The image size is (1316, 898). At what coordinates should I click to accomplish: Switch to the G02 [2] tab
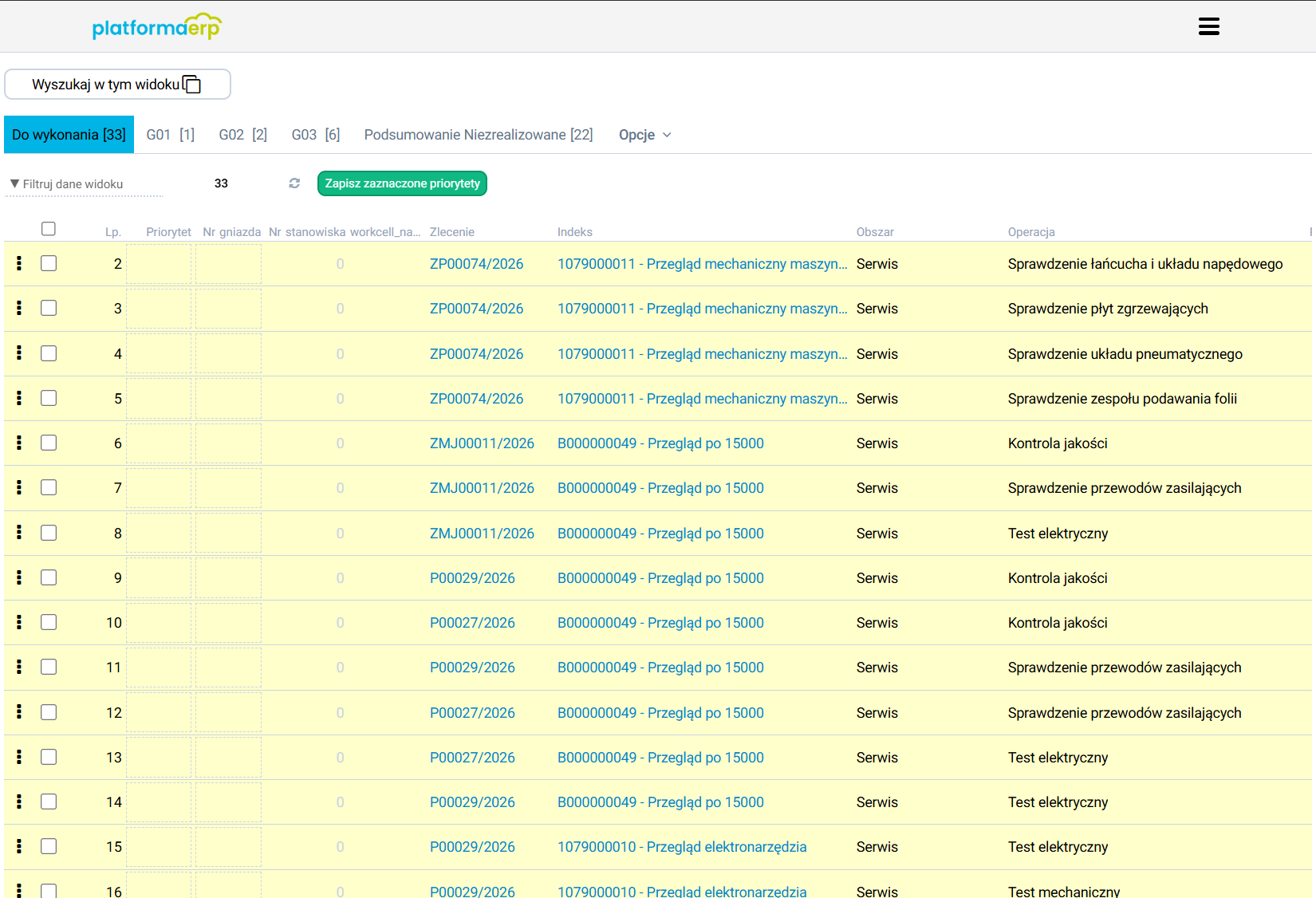(243, 135)
